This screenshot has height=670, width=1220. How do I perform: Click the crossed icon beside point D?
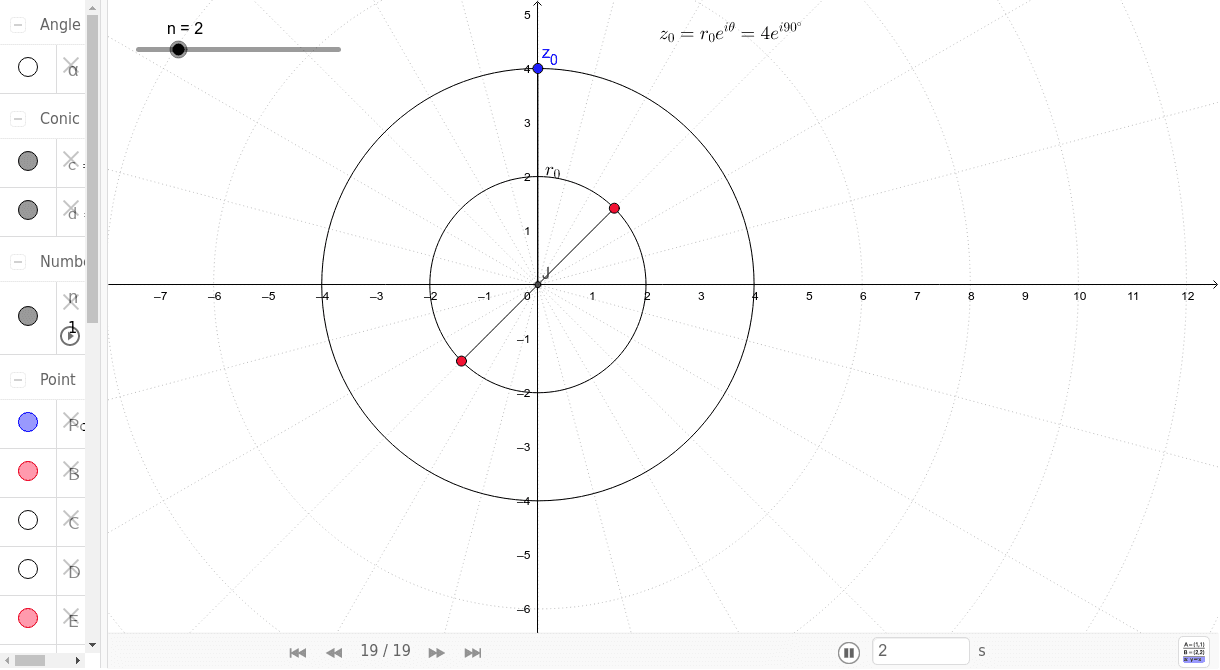point(71,568)
